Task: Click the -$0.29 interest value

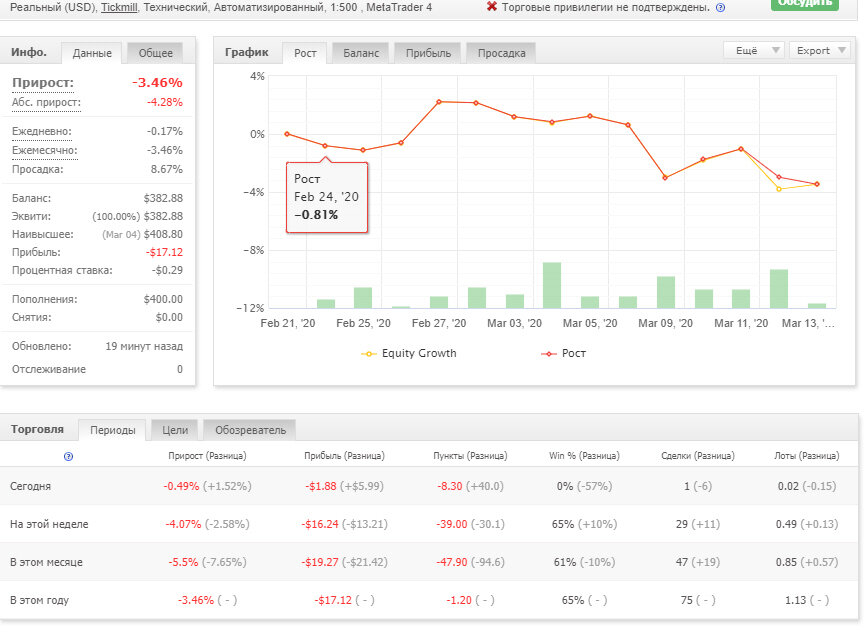Action: coord(168,270)
